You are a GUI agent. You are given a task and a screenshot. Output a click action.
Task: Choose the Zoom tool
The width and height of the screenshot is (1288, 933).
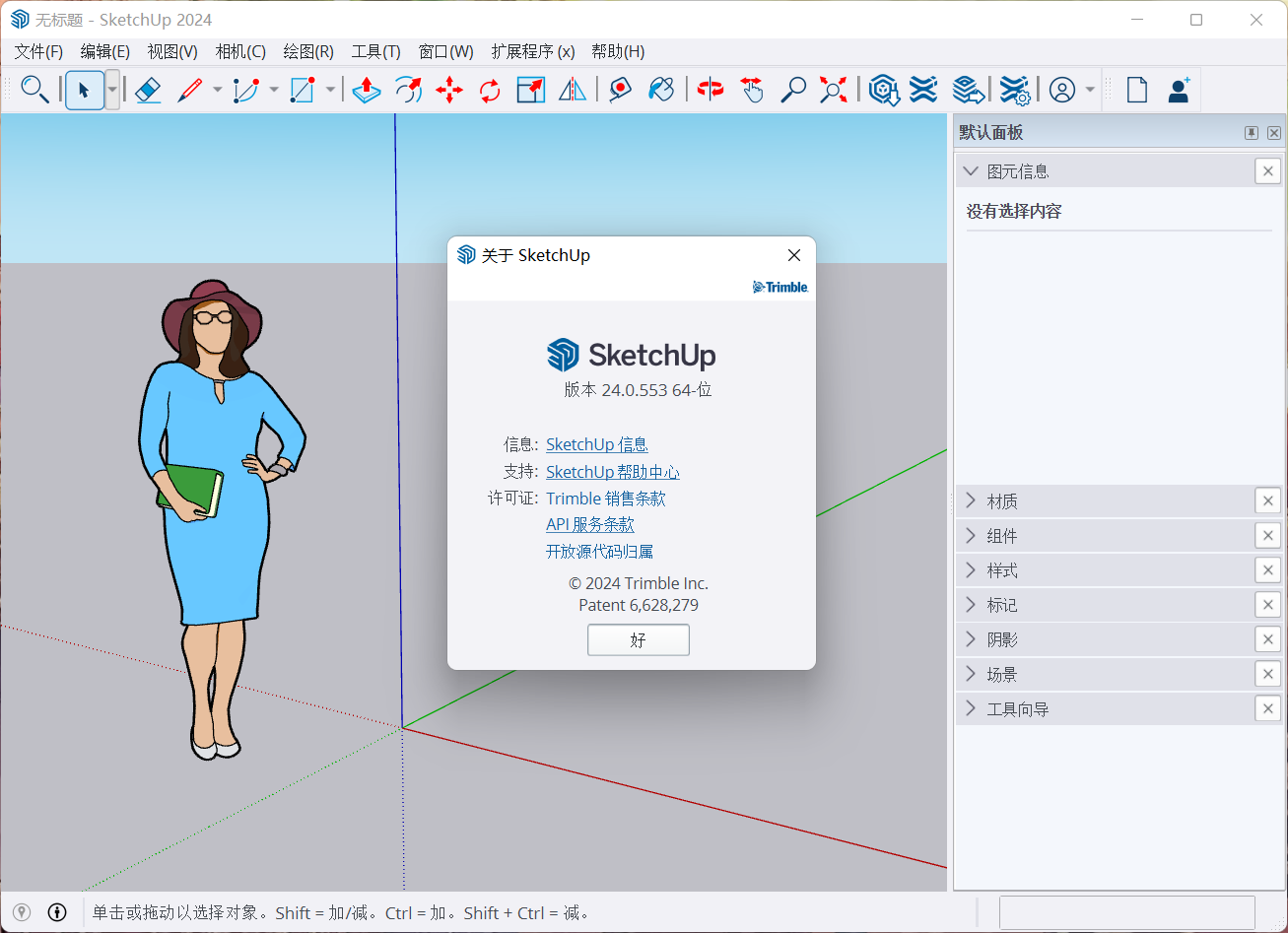tap(792, 91)
